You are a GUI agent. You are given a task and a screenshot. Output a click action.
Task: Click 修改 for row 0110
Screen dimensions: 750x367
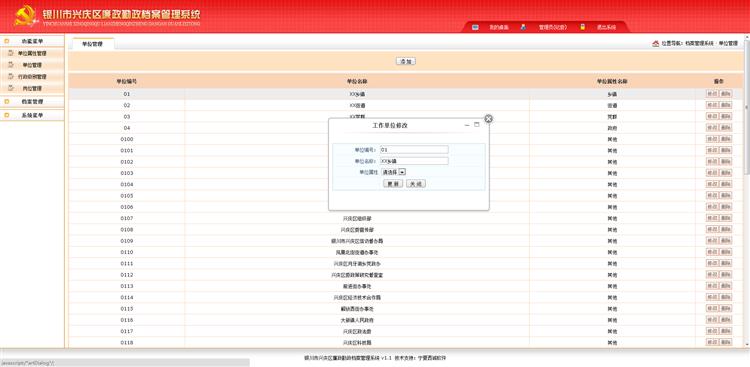712,252
